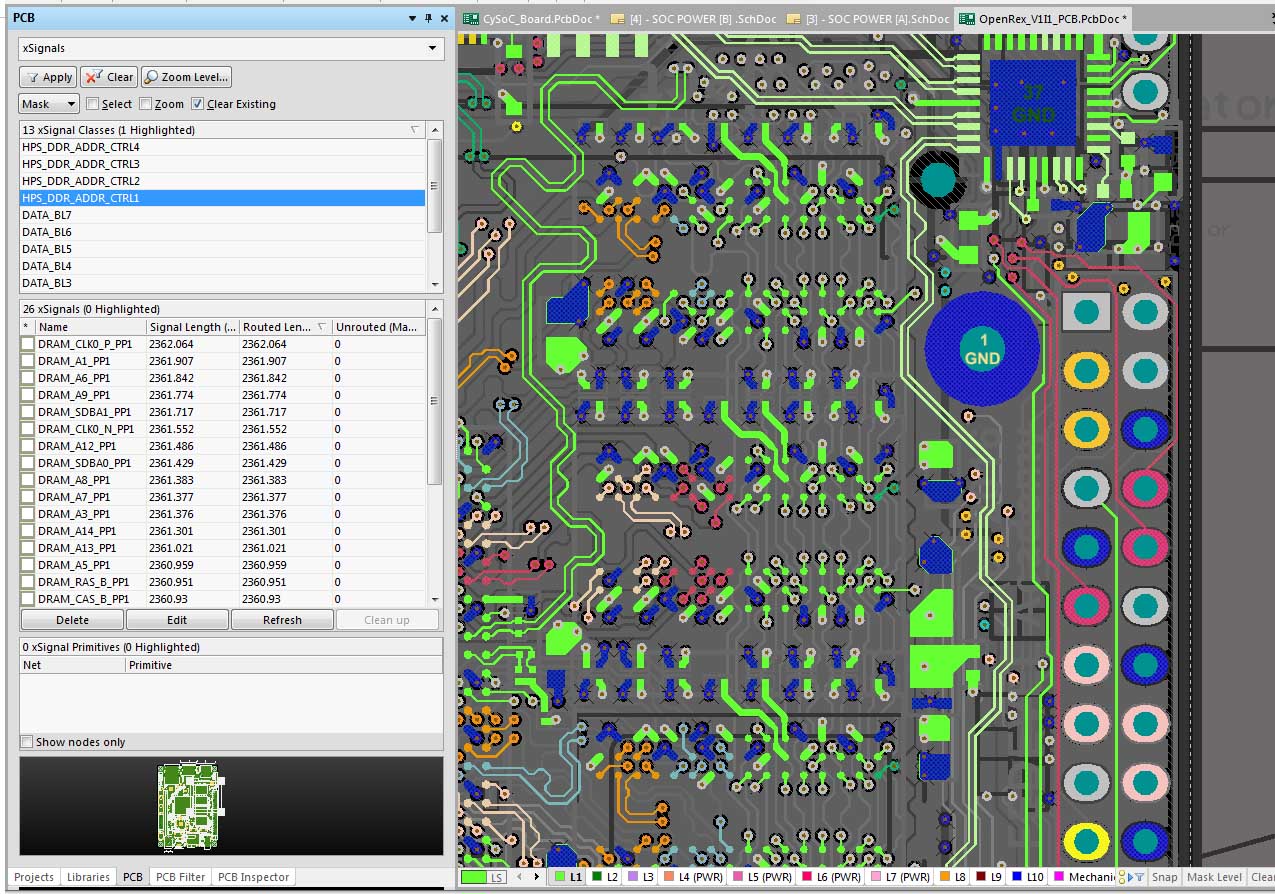Click the sort icon in xSignal Classes header
The height and width of the screenshot is (894, 1275).
pyautogui.click(x=416, y=130)
